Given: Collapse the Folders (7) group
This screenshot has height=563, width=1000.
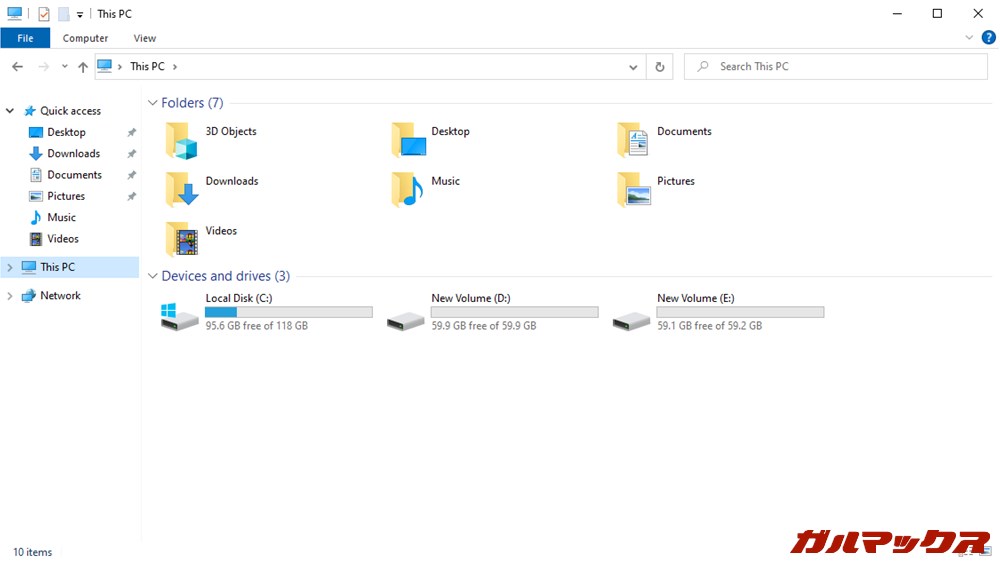Looking at the screenshot, I should tap(153, 103).
